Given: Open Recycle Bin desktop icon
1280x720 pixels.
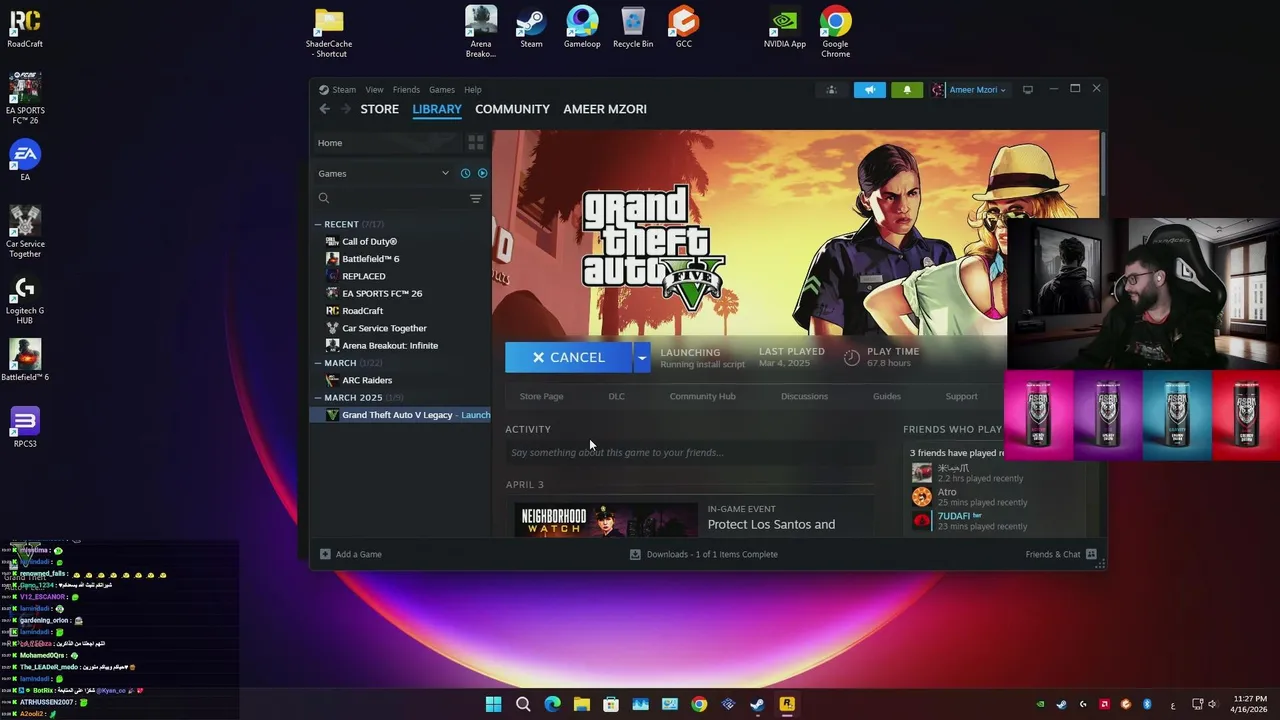Looking at the screenshot, I should tap(633, 27).
